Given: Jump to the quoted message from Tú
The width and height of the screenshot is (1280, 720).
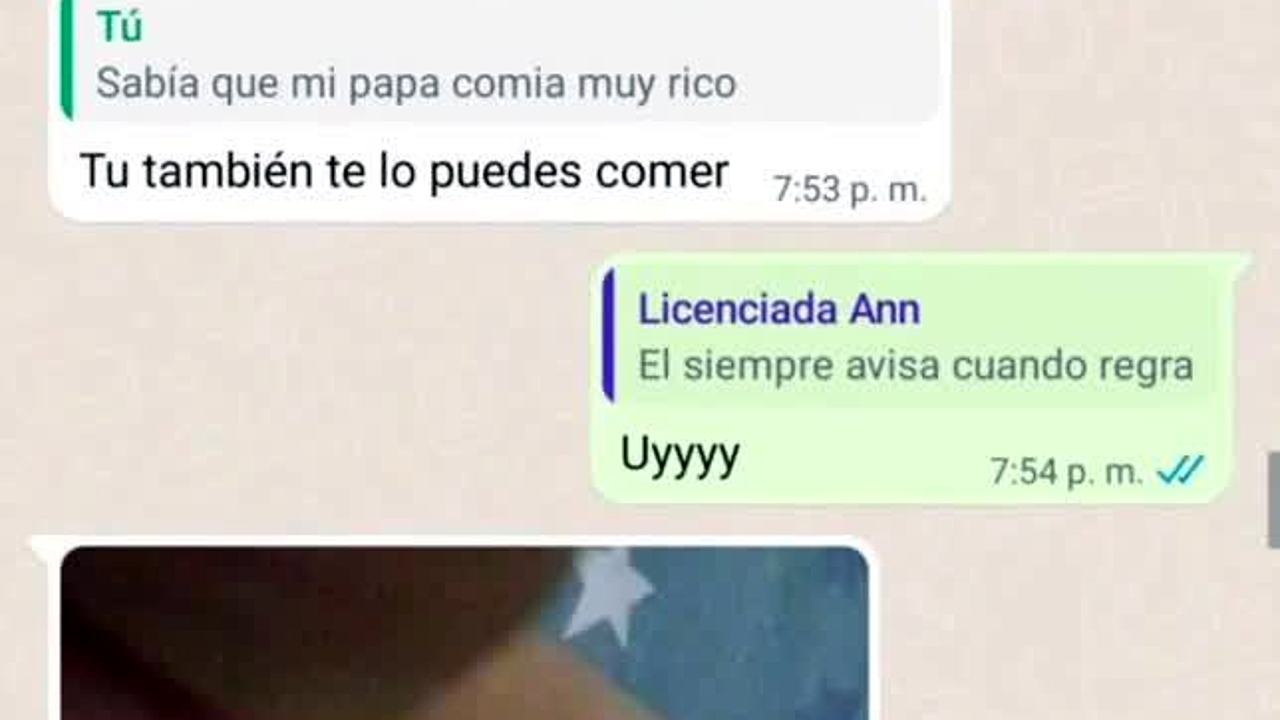Looking at the screenshot, I should pos(500,60).
